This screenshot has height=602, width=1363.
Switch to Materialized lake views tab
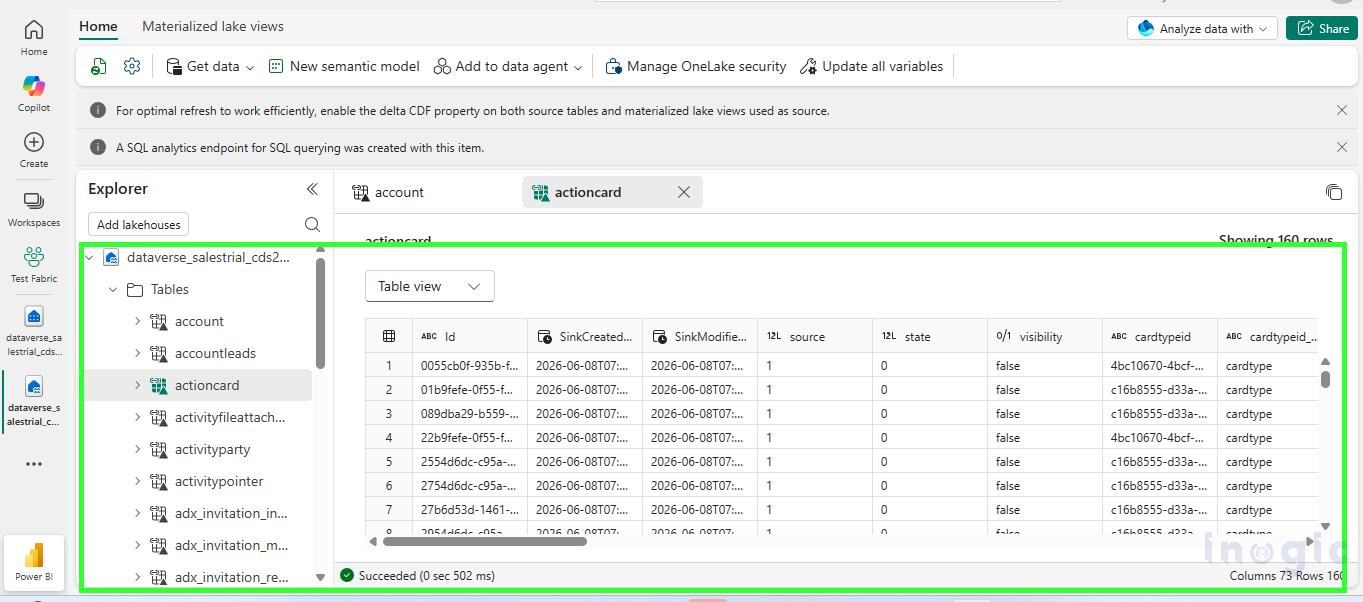point(213,26)
